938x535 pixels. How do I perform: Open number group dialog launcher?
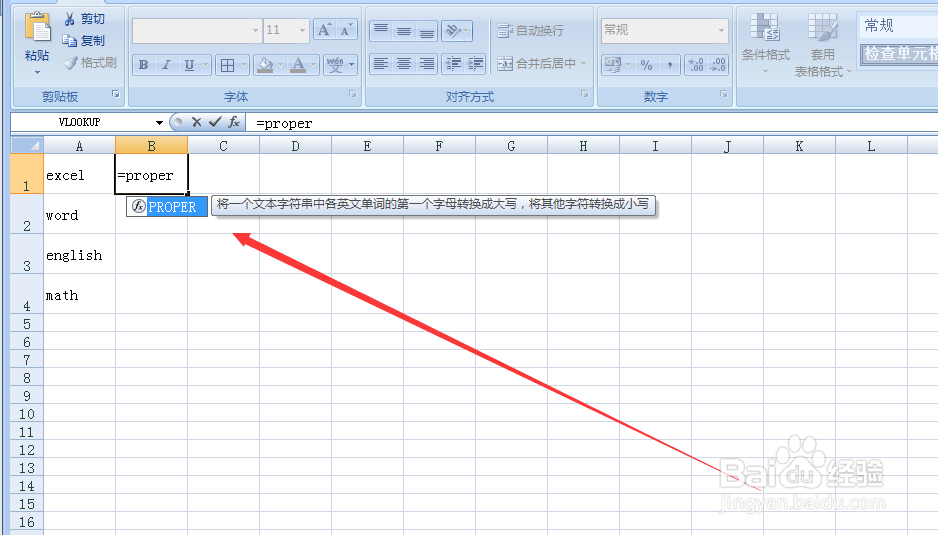point(724,95)
